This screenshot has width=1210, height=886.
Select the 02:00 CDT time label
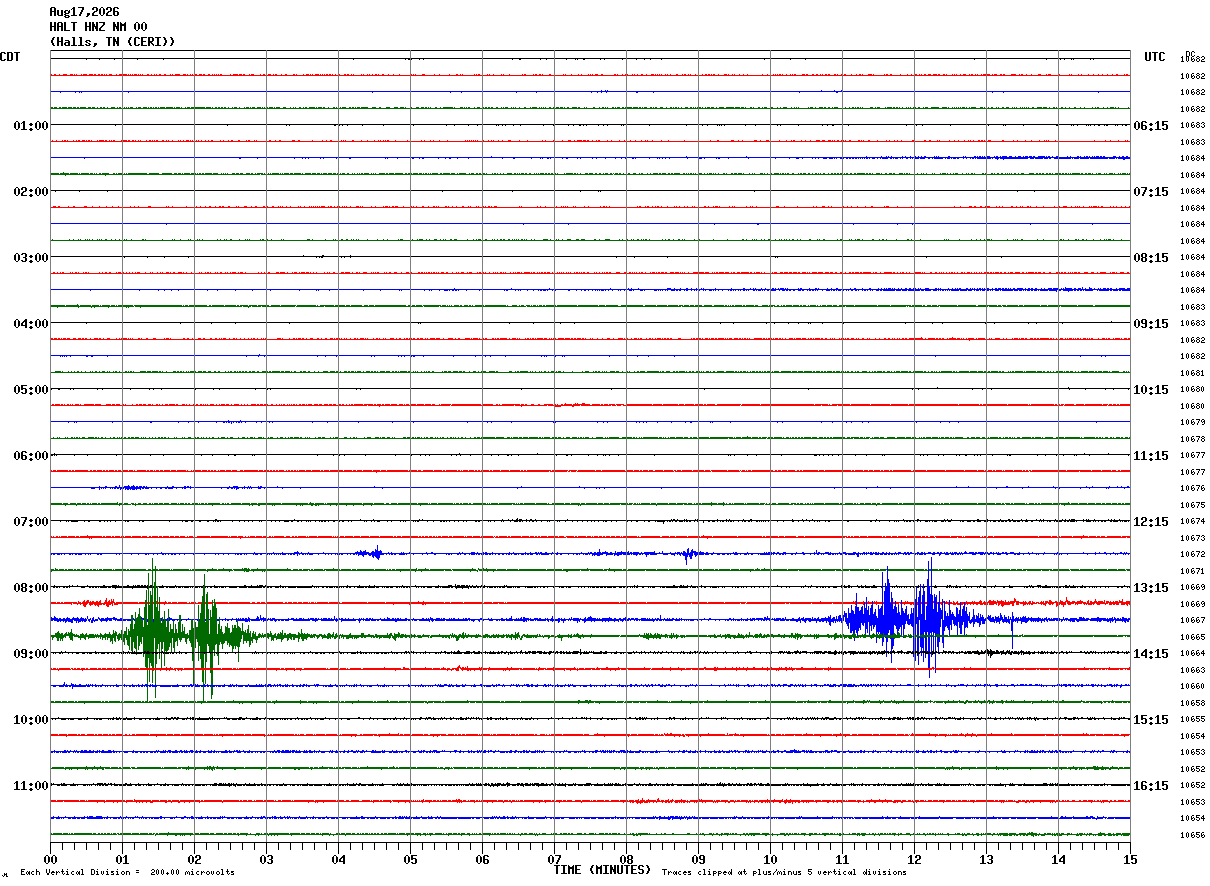[31, 192]
